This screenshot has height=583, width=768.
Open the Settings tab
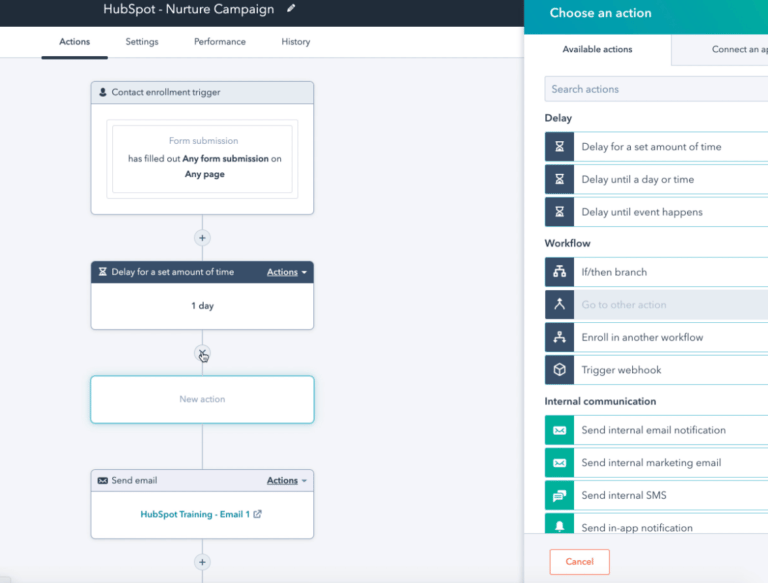click(142, 42)
